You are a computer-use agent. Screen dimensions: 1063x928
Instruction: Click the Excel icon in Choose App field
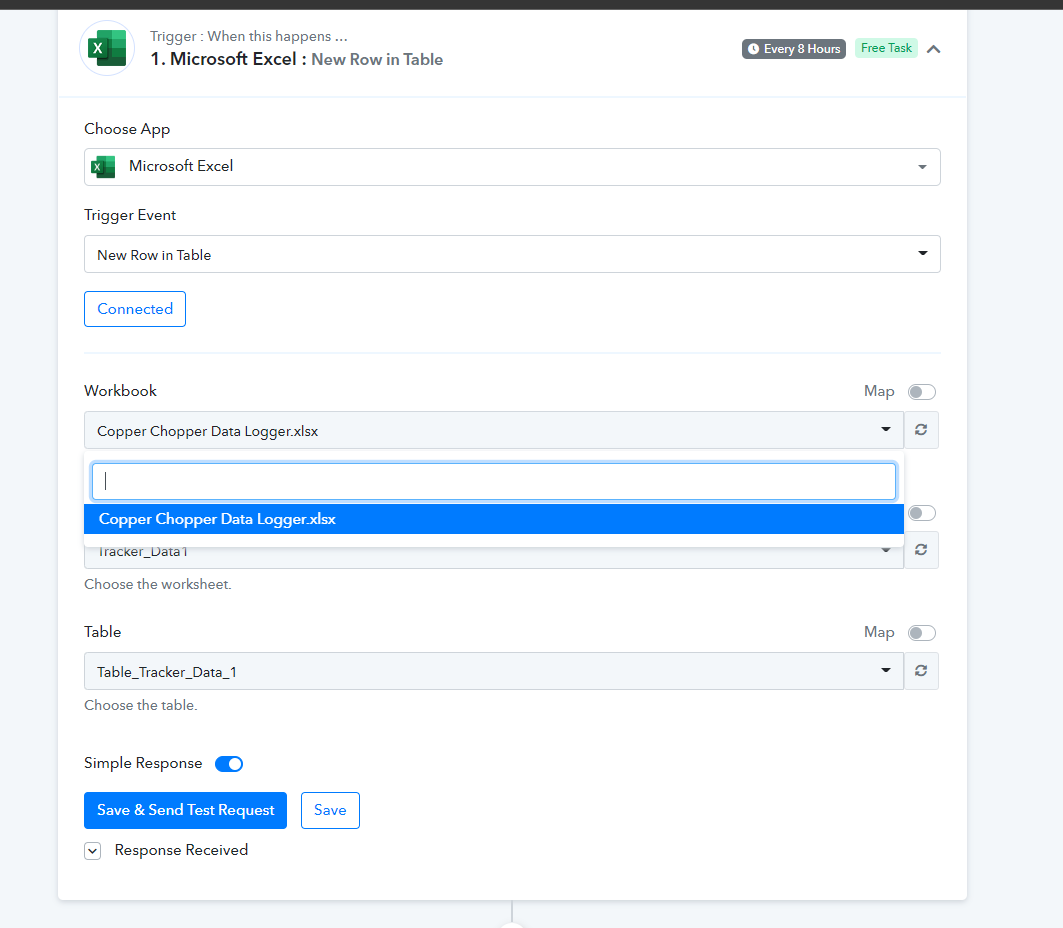(103, 167)
